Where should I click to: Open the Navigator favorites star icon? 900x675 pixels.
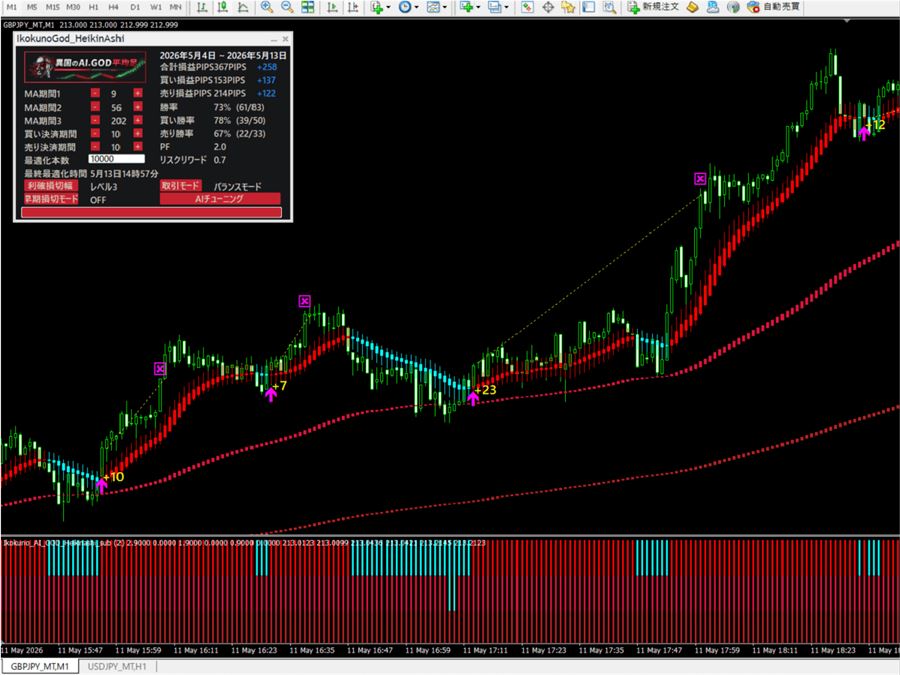[x=568, y=7]
